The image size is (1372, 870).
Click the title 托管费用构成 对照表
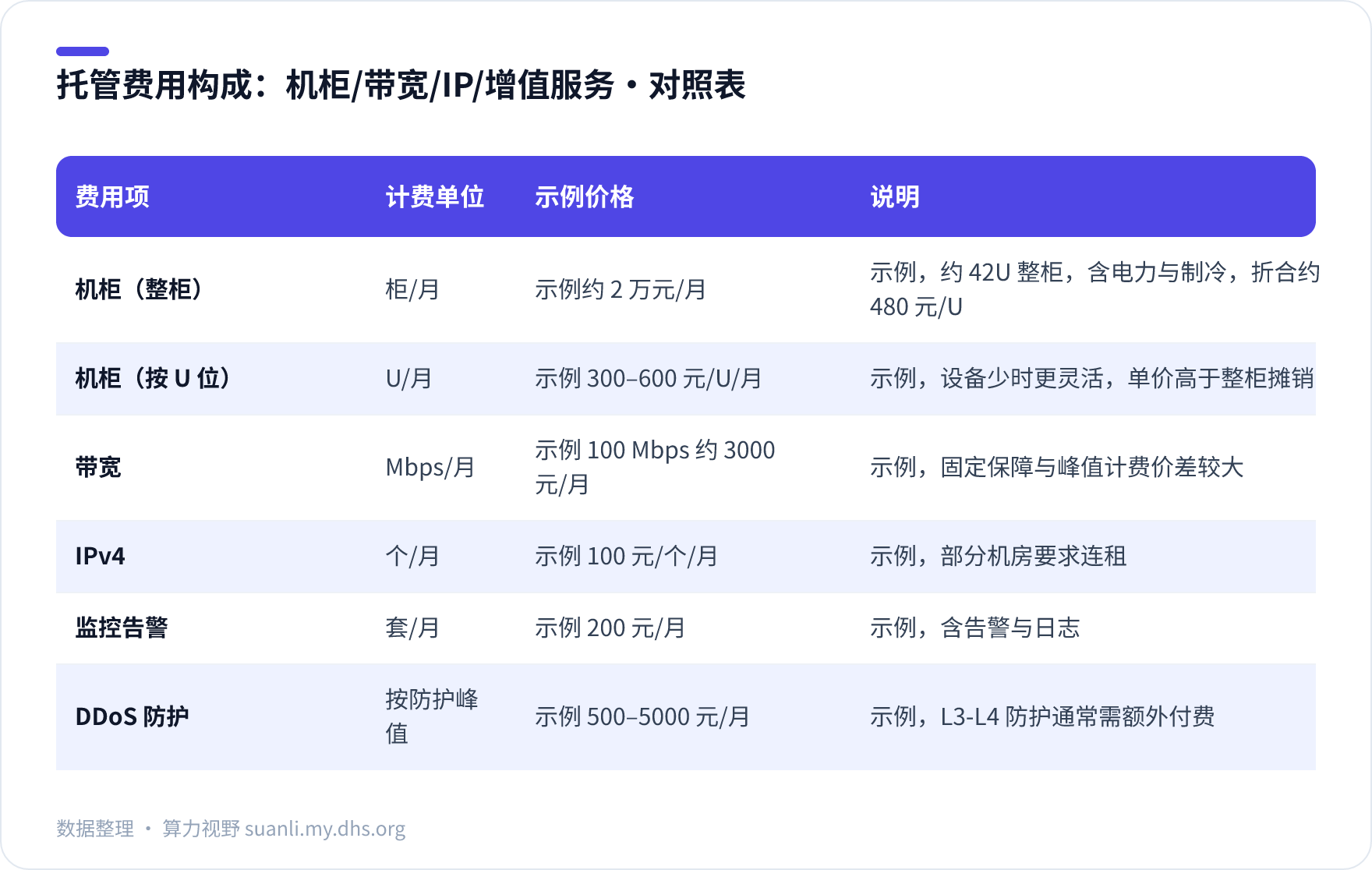tap(401, 85)
